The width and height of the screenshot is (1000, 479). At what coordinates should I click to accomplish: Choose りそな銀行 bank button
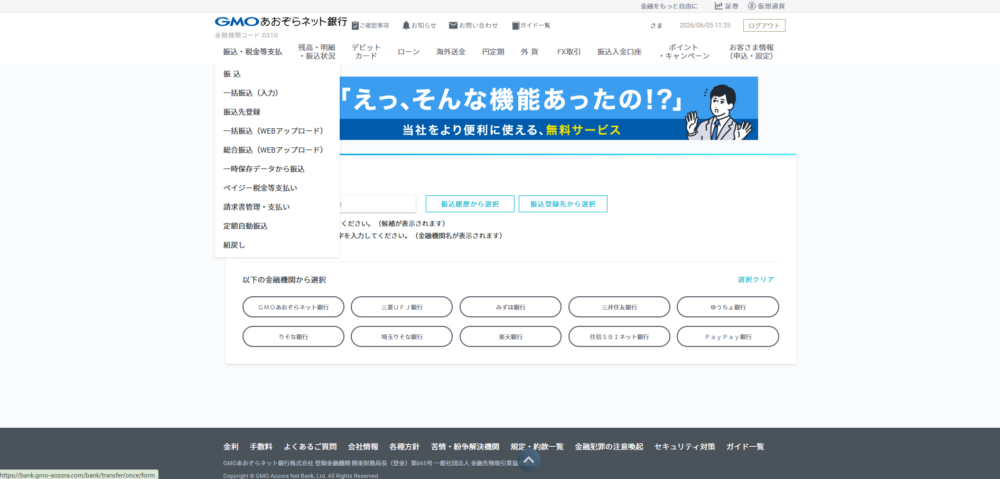[293, 337]
